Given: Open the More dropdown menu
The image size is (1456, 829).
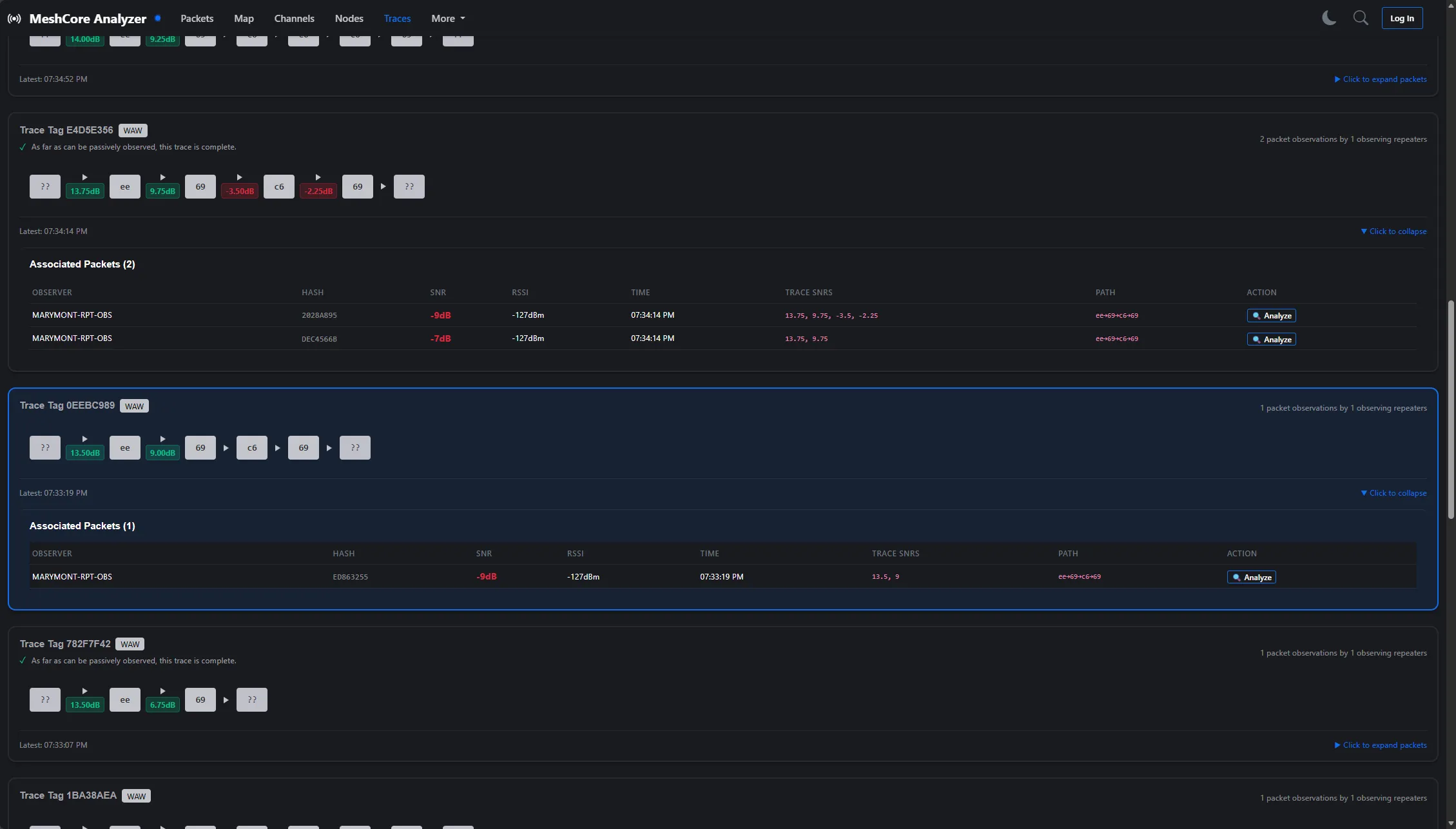Looking at the screenshot, I should point(448,19).
